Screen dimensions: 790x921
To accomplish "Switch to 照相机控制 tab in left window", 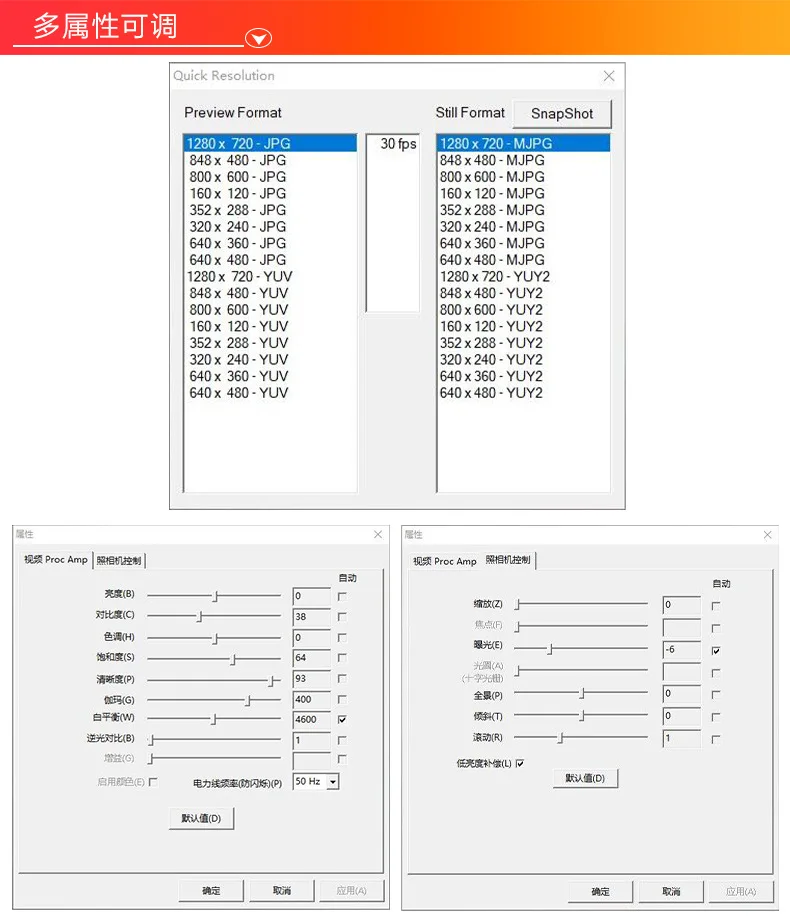I will pyautogui.click(x=119, y=560).
